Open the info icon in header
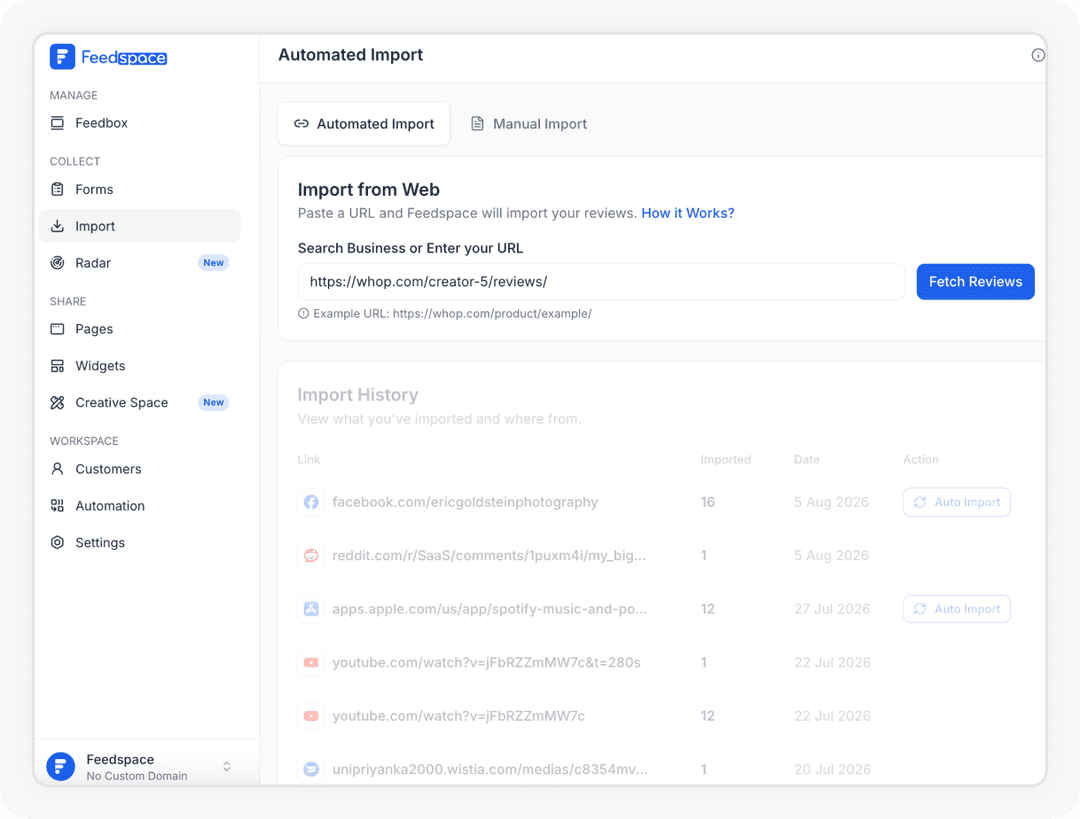Viewport: 1080px width, 819px height. tap(1038, 55)
